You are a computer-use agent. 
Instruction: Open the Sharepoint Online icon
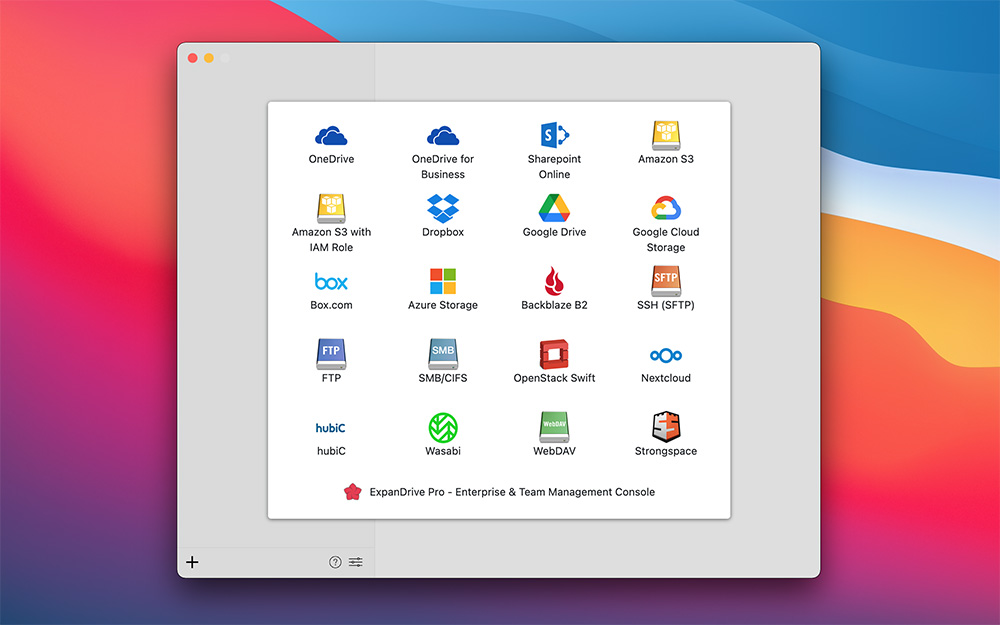pyautogui.click(x=554, y=135)
